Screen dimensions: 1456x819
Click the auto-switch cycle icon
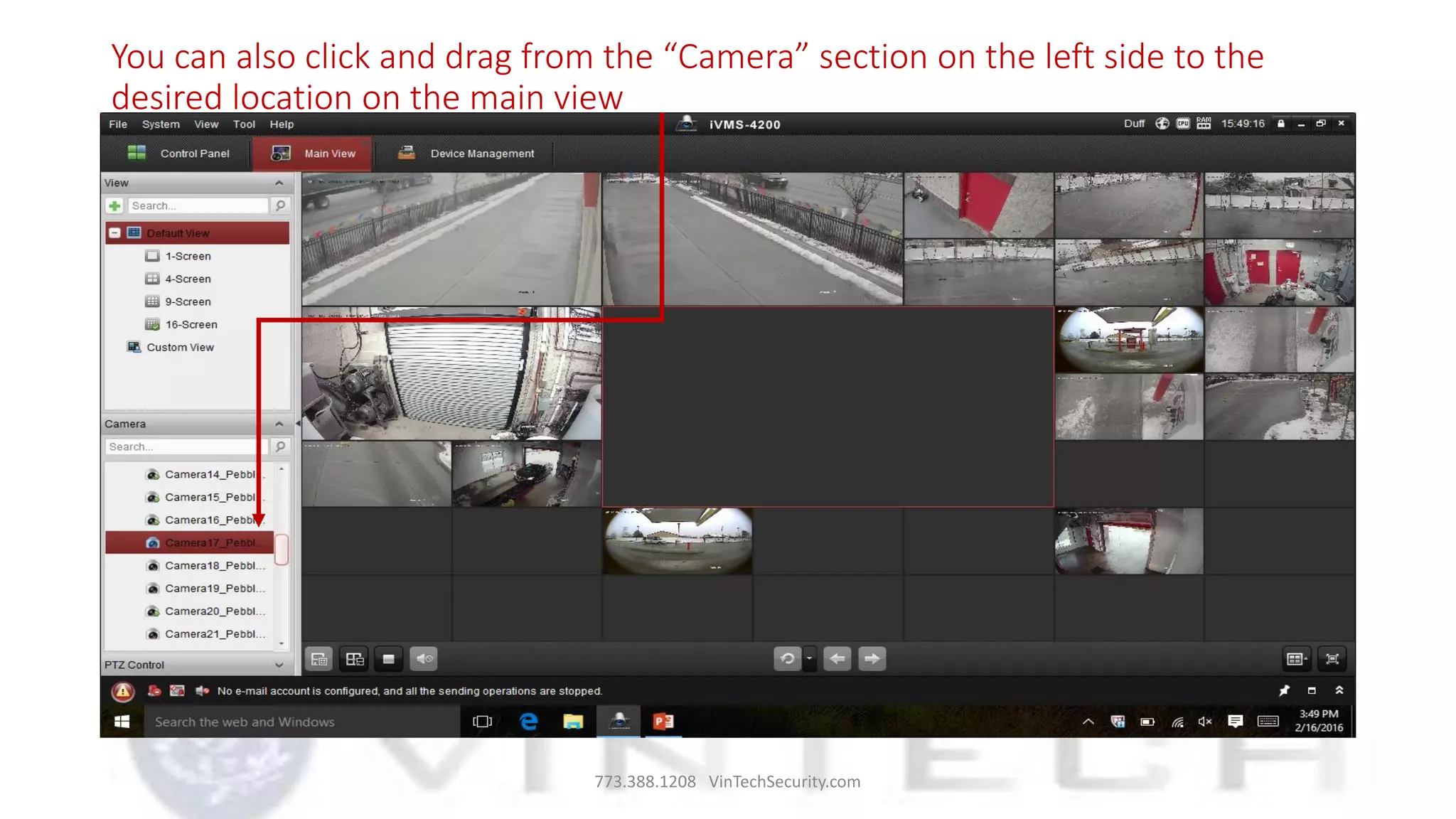(787, 659)
